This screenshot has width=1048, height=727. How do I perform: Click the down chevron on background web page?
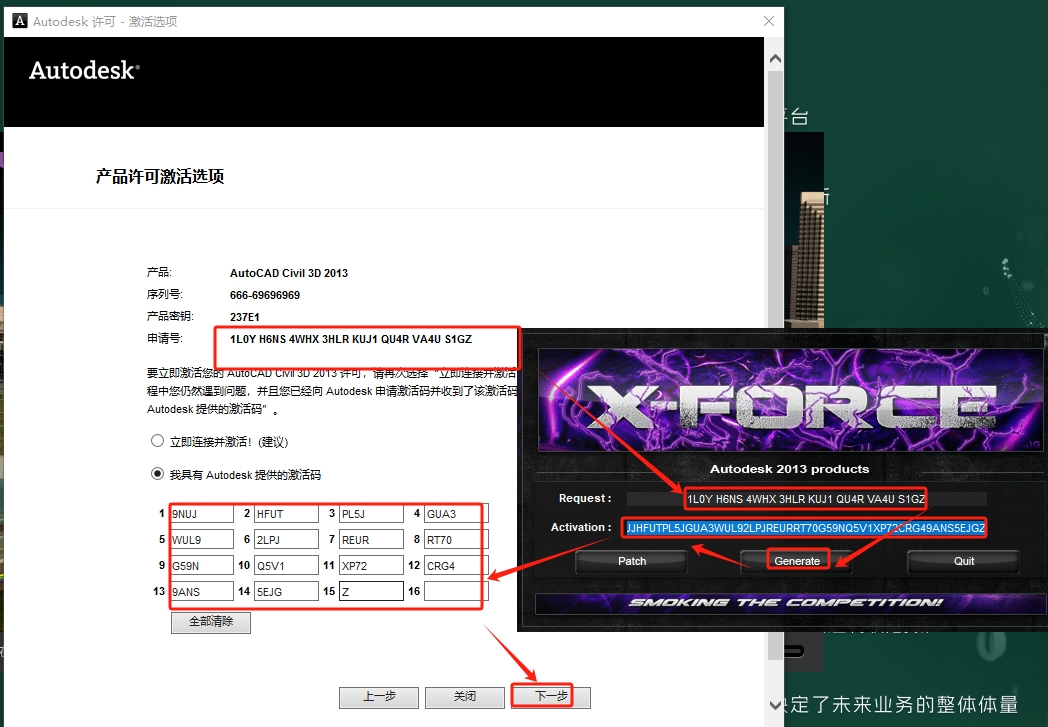(775, 704)
